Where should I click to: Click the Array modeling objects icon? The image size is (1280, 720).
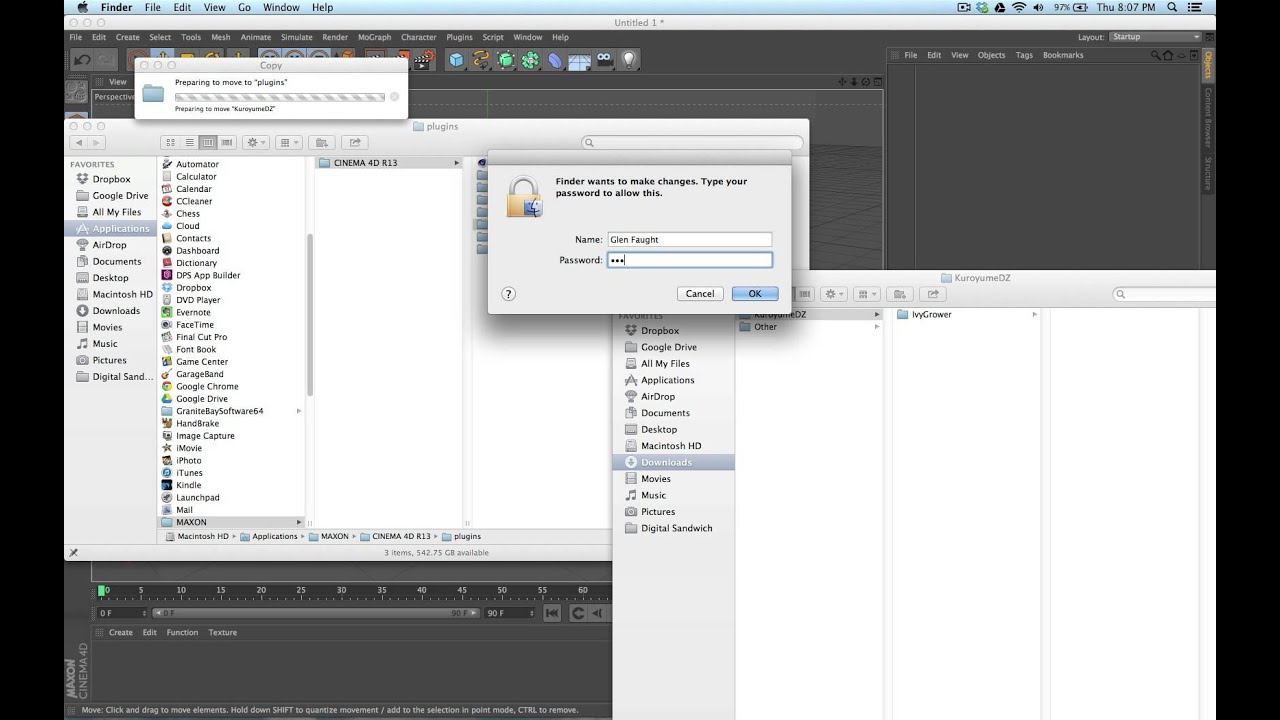pos(530,60)
